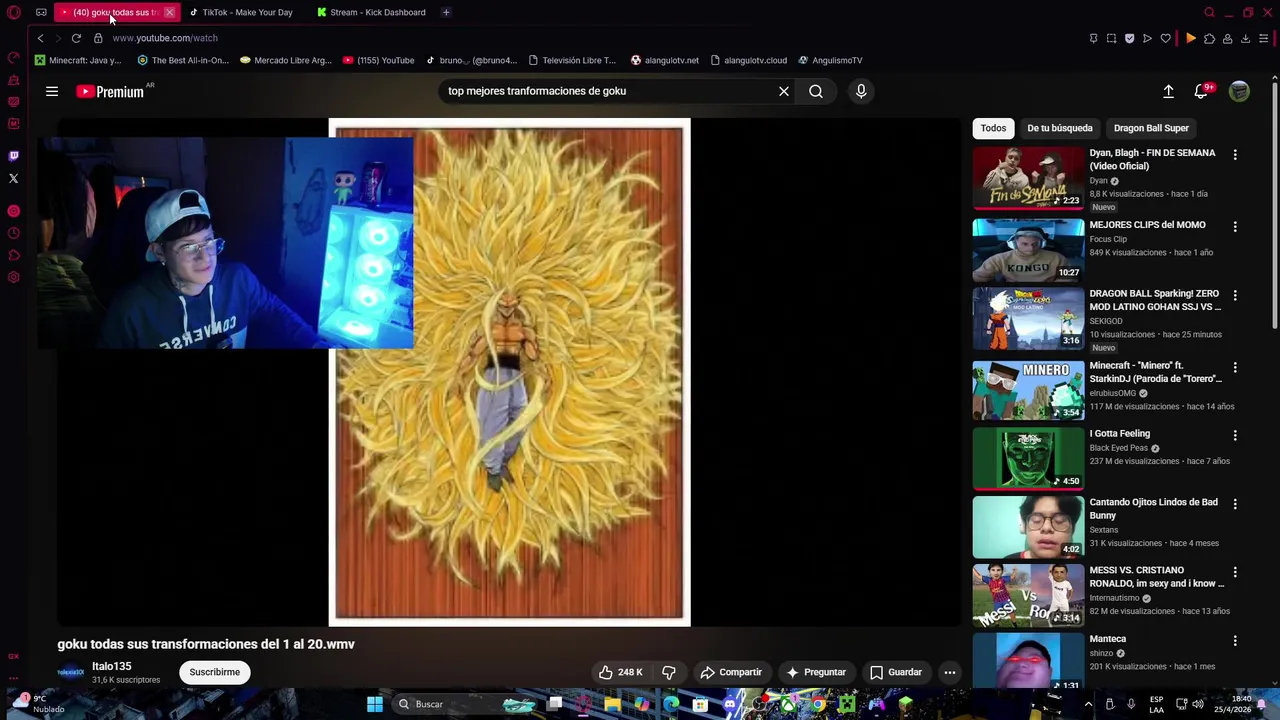Image resolution: width=1280 pixels, height=720 pixels.
Task: Dislike the video thumbs down
Action: click(x=669, y=672)
